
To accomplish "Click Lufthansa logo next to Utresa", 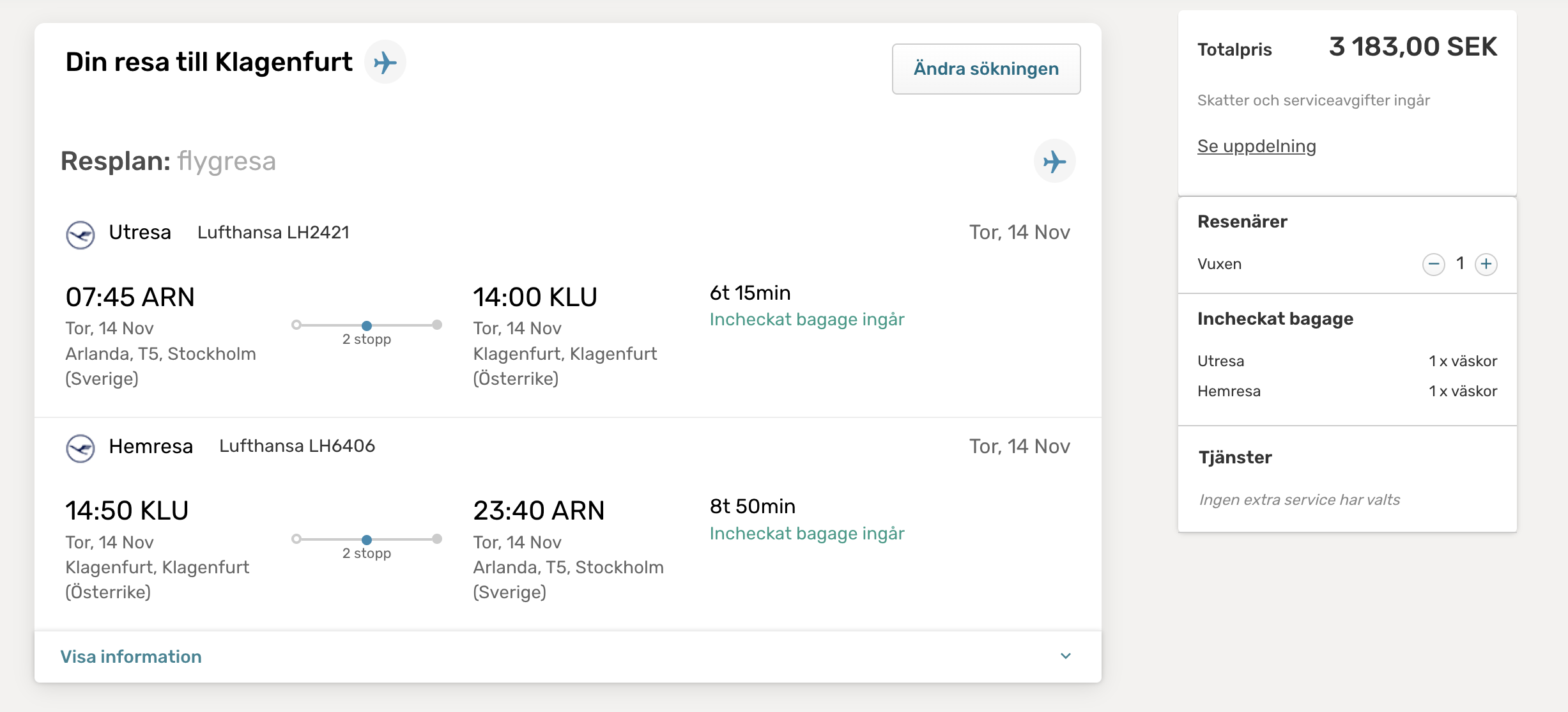I will [81, 235].
